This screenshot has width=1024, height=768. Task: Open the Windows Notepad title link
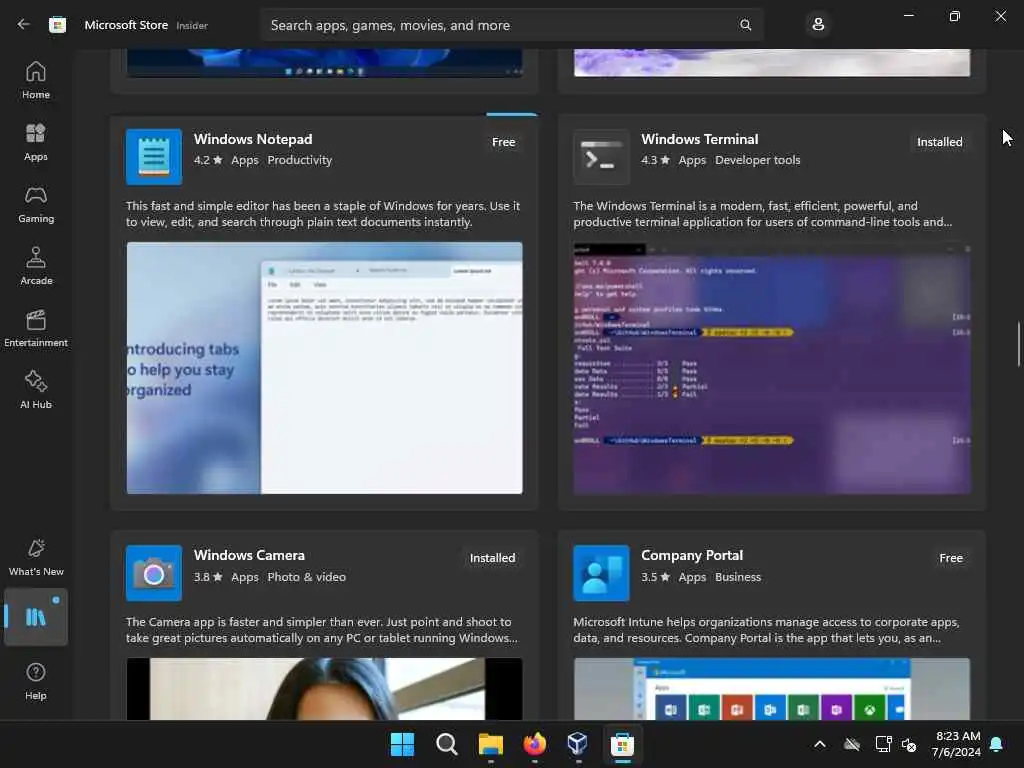point(253,139)
